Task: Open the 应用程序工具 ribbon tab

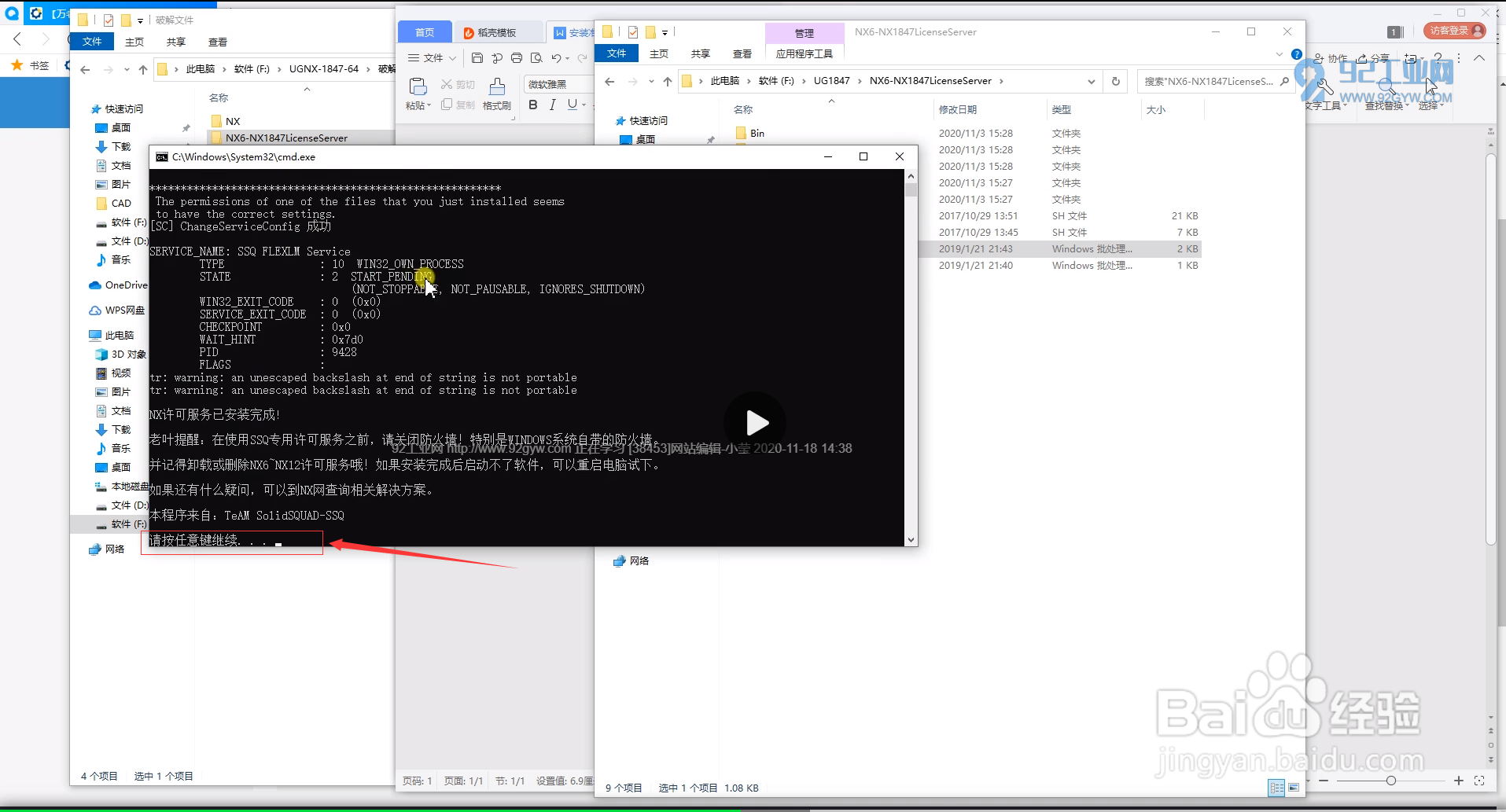Action: coord(804,53)
